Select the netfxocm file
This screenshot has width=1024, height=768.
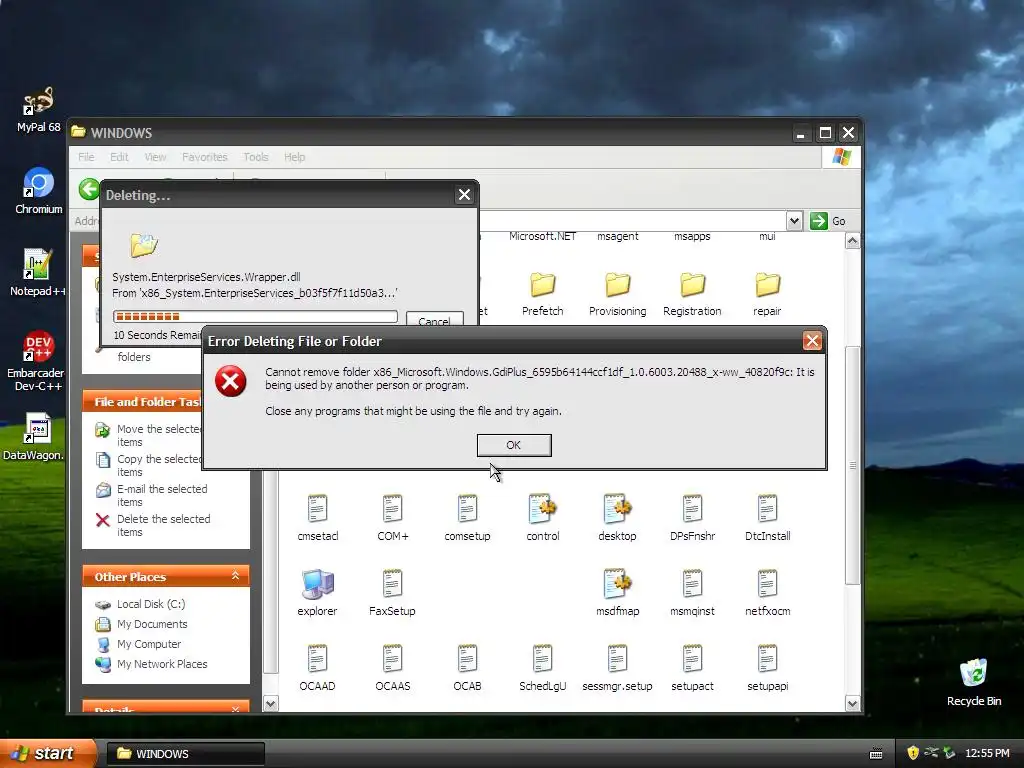[767, 593]
